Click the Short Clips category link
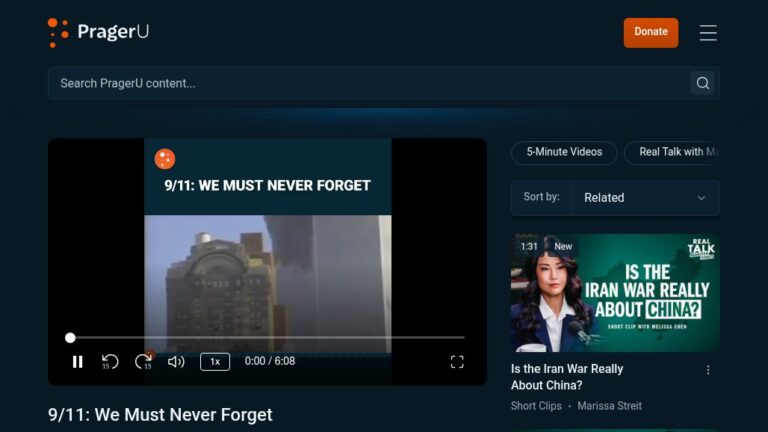 [x=536, y=406]
